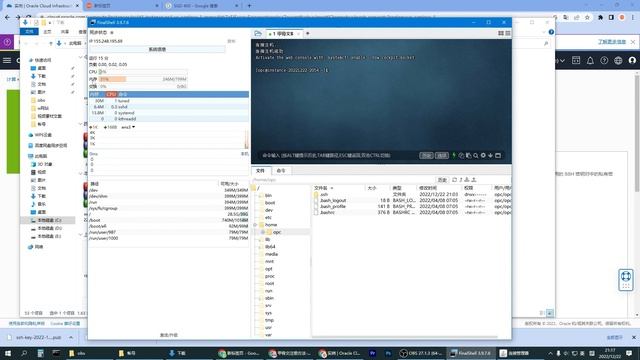Switch to the FinalShell taskbar item
Screen dimensions: 640x360
tap(471, 353)
